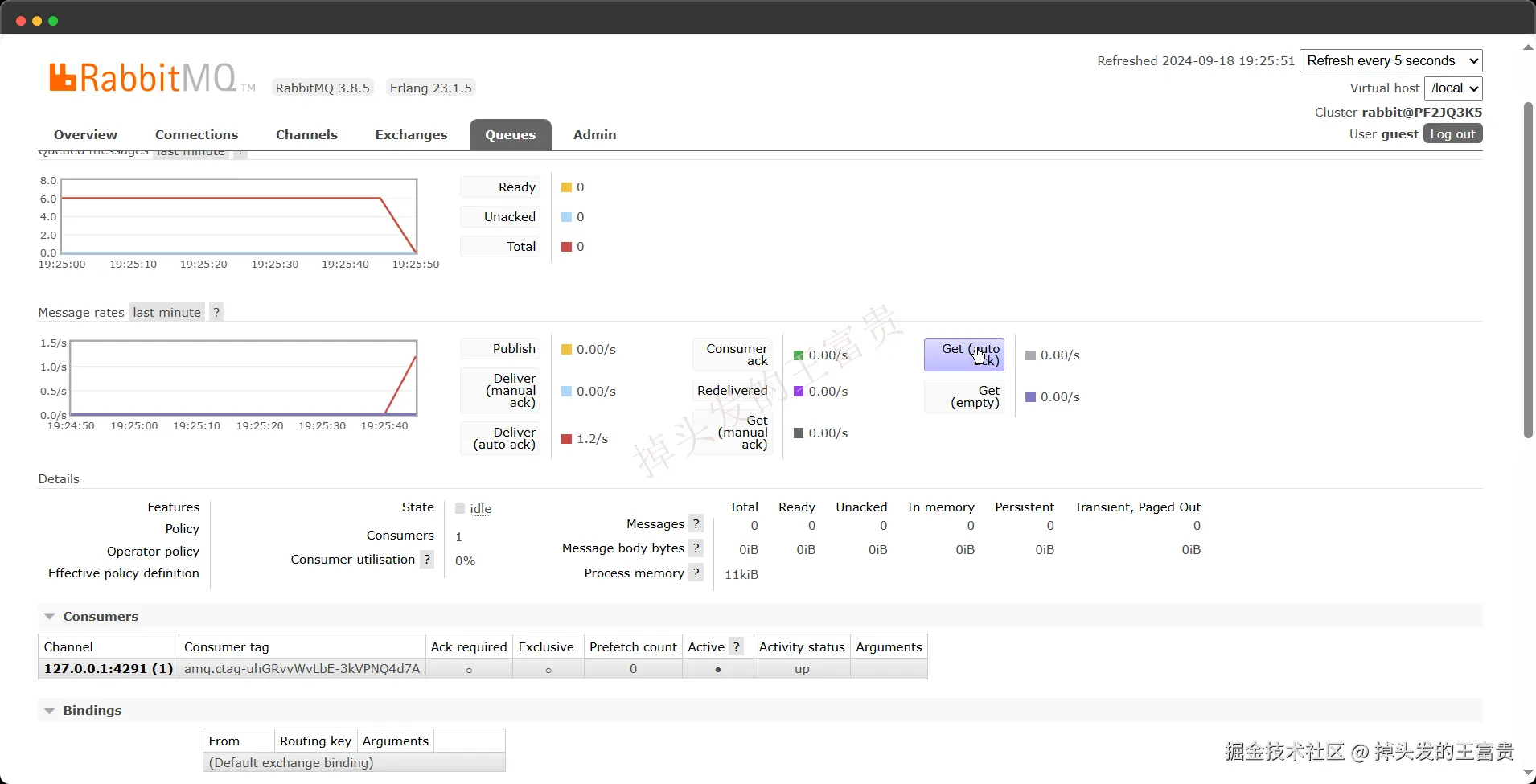The height and width of the screenshot is (784, 1536).
Task: Click the Refreshed 2024-09-18 19:25:51 timestamp
Action: tap(1196, 61)
